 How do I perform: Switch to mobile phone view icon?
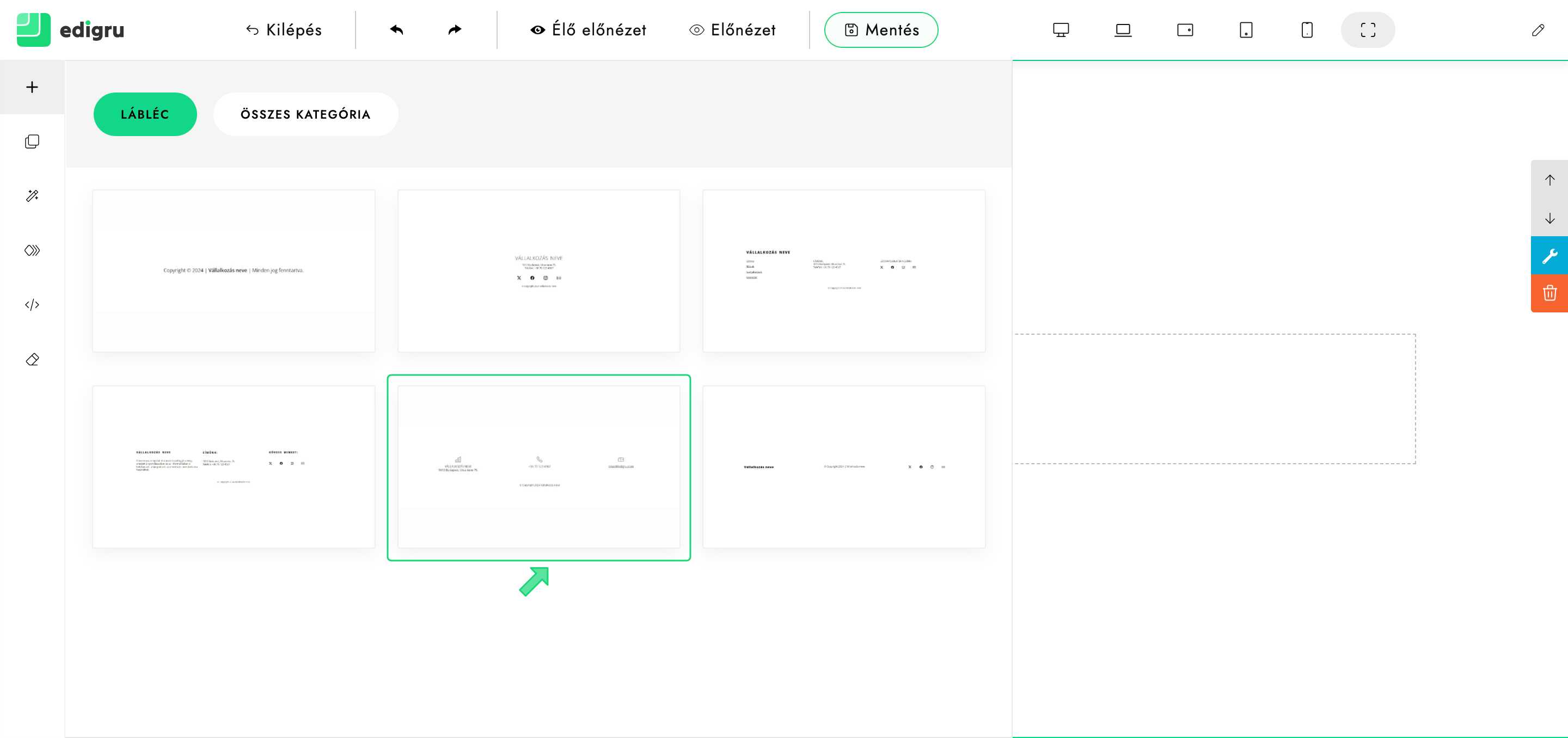coord(1307,30)
